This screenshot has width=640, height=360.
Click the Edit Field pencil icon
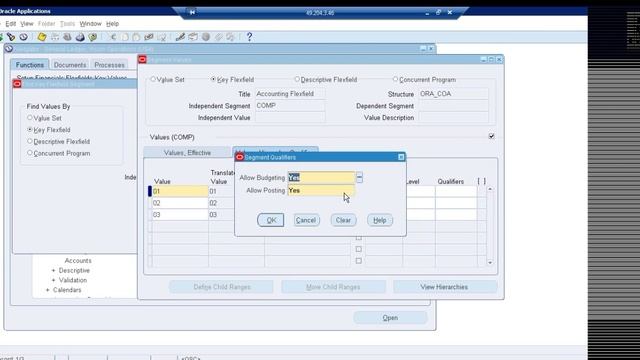click(x=180, y=37)
